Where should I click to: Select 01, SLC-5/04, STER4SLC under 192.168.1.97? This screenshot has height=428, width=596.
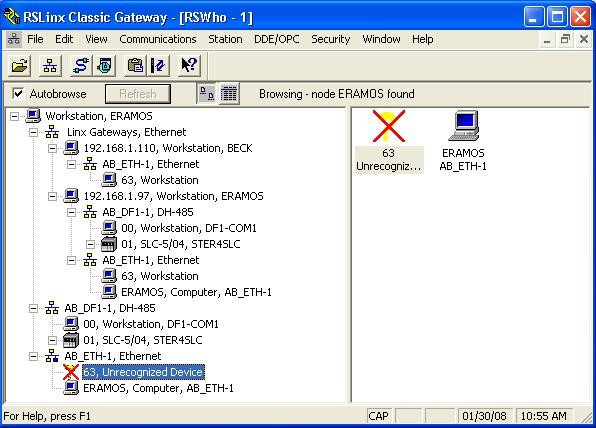pos(181,244)
